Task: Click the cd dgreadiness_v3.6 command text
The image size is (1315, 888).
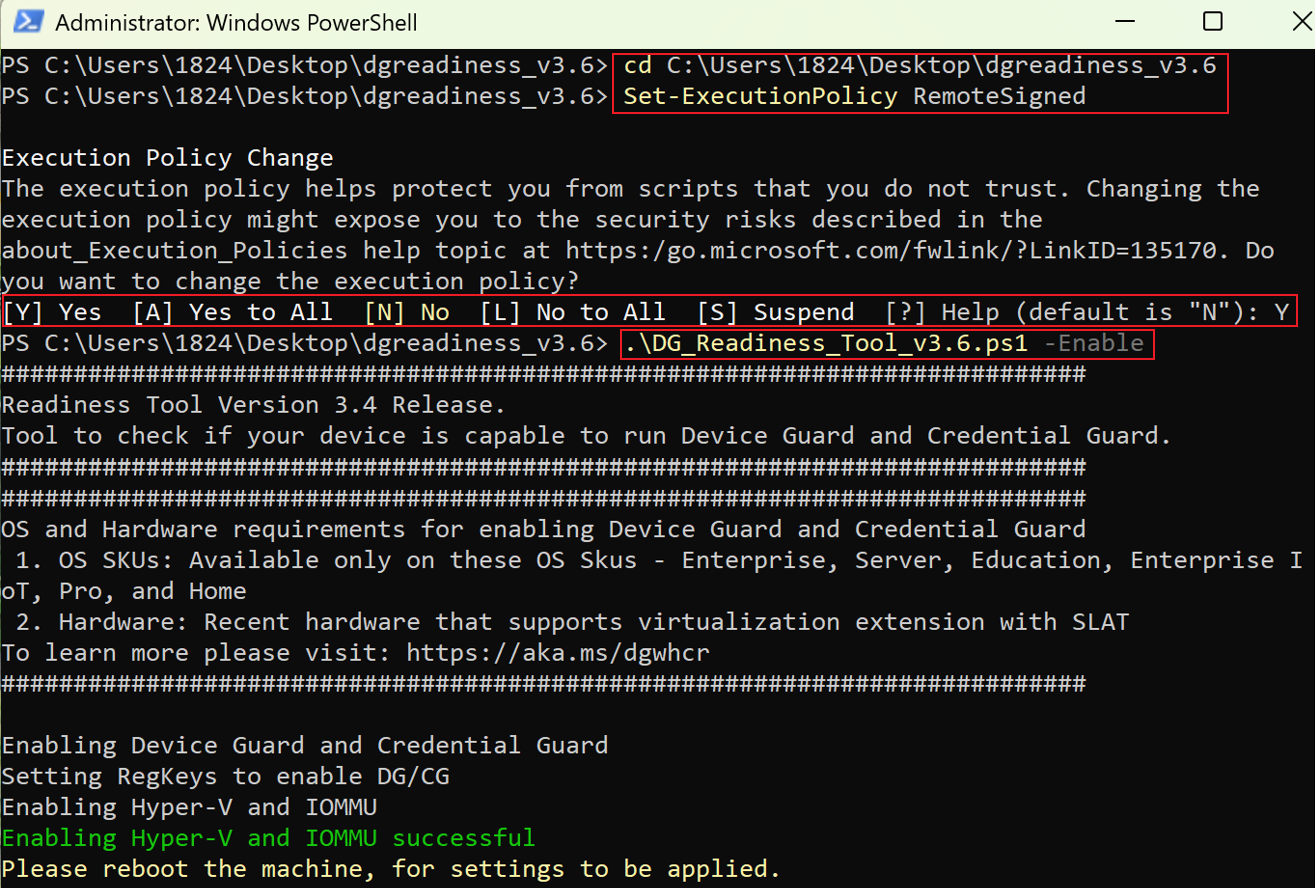Action: (x=920, y=66)
